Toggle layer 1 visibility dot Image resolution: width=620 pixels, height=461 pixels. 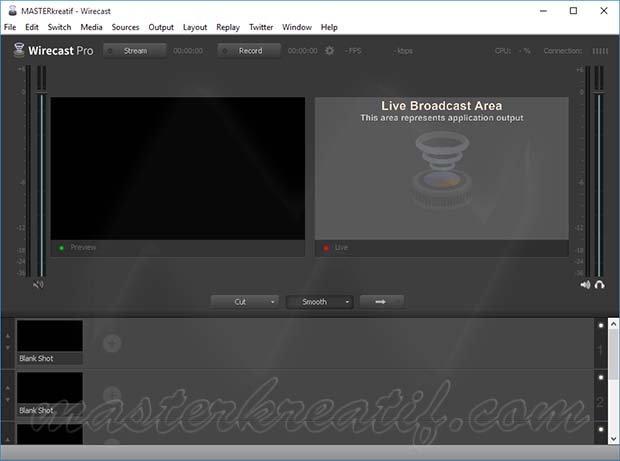point(601,325)
